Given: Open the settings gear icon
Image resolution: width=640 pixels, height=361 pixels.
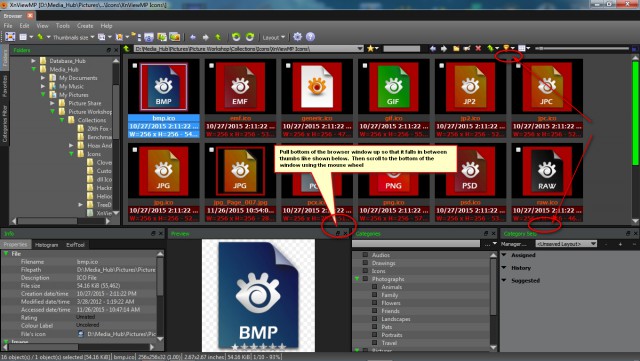Looking at the screenshot, I should (x=298, y=37).
